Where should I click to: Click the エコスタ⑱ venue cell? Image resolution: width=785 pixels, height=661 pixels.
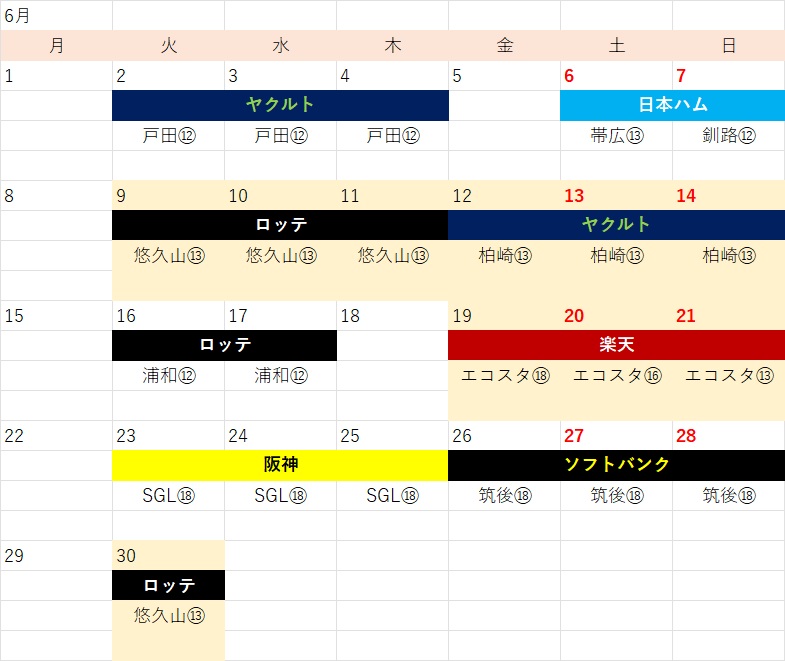504,376
